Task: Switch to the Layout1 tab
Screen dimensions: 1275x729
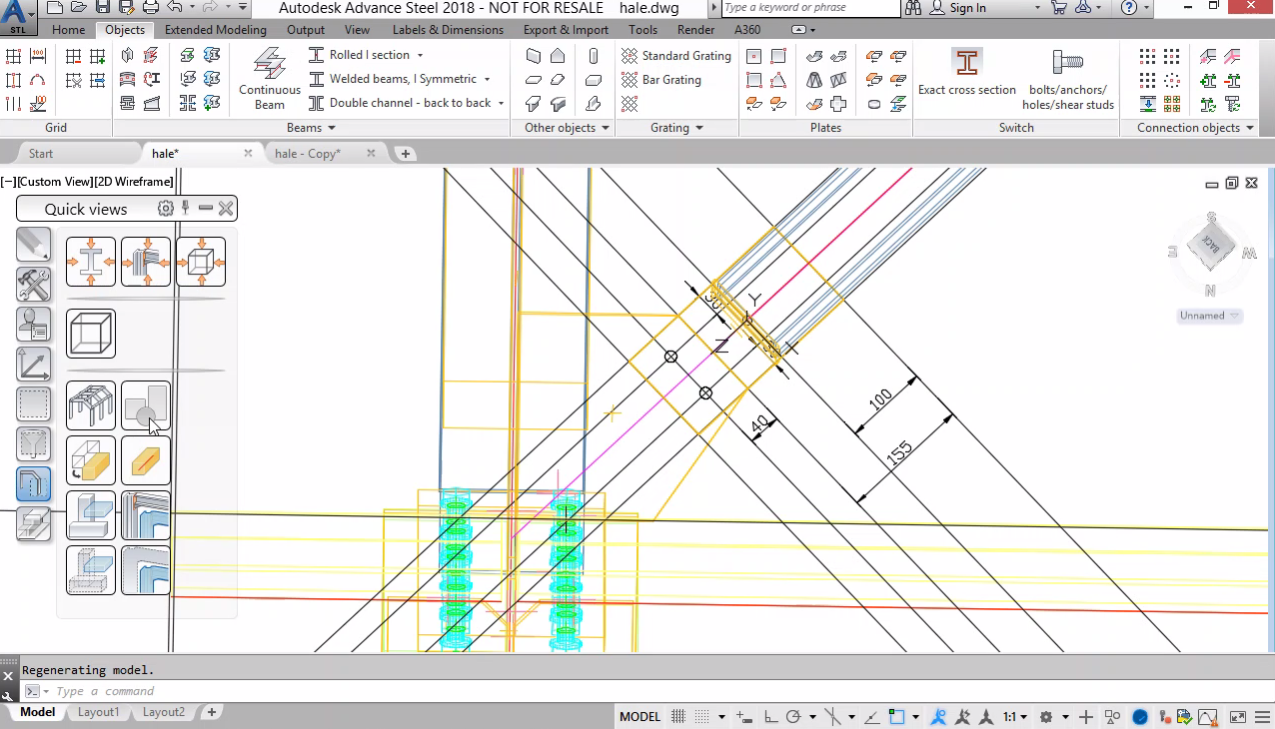Action: coord(99,713)
